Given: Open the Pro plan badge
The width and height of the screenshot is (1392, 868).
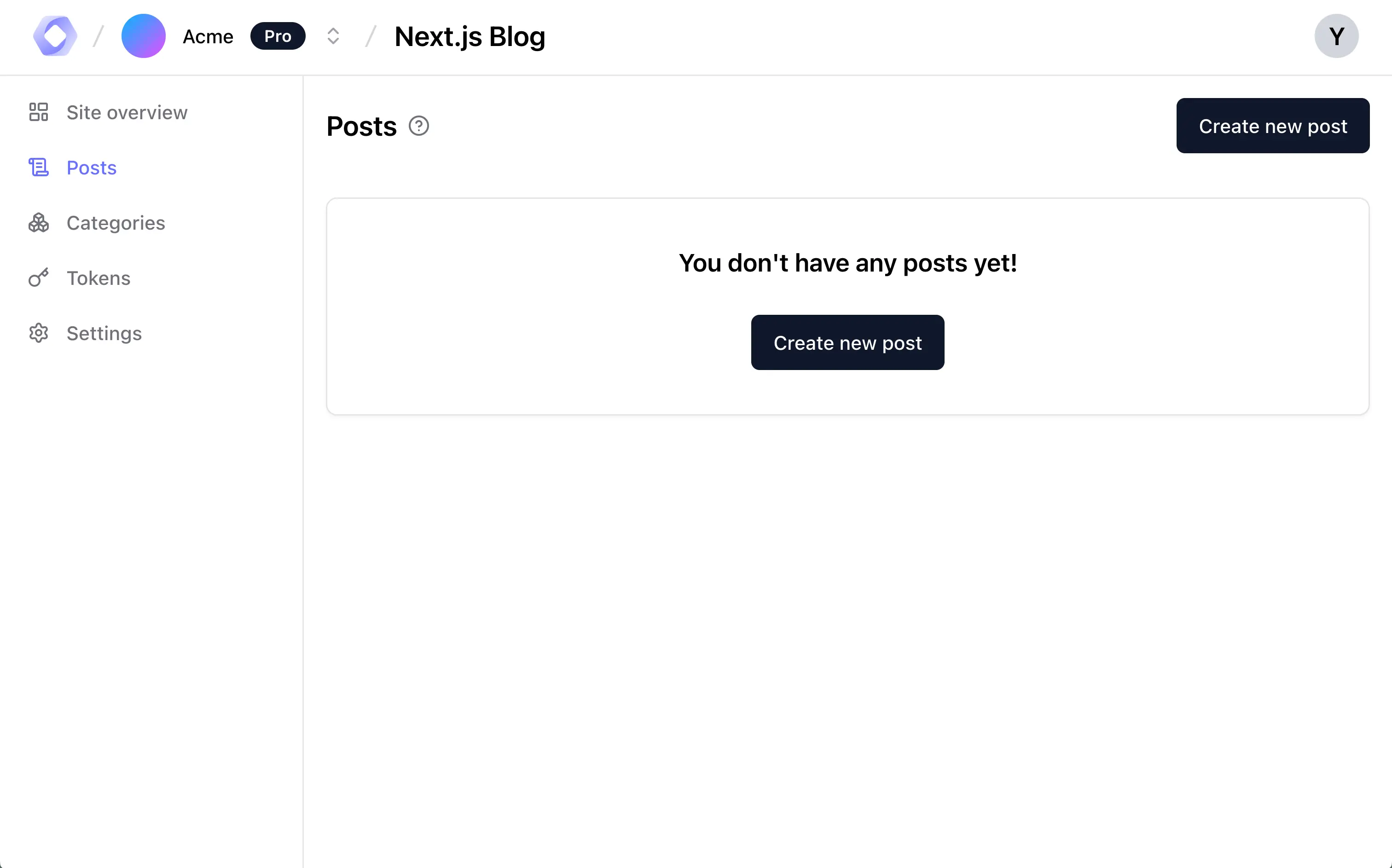Looking at the screenshot, I should [278, 35].
